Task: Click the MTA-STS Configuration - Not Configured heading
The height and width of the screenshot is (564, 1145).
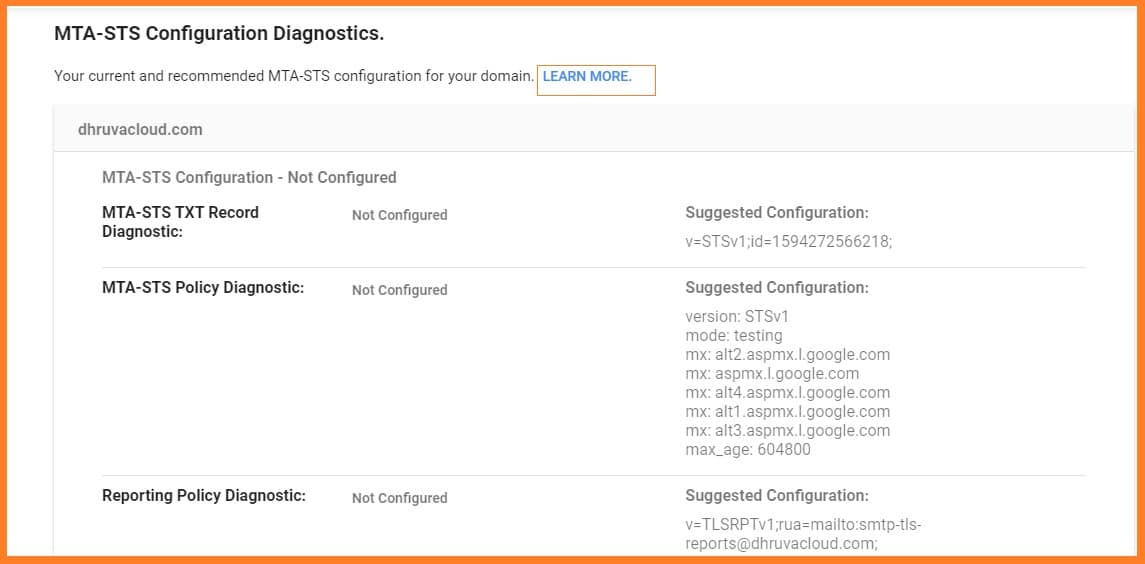Action: pyautogui.click(x=249, y=177)
